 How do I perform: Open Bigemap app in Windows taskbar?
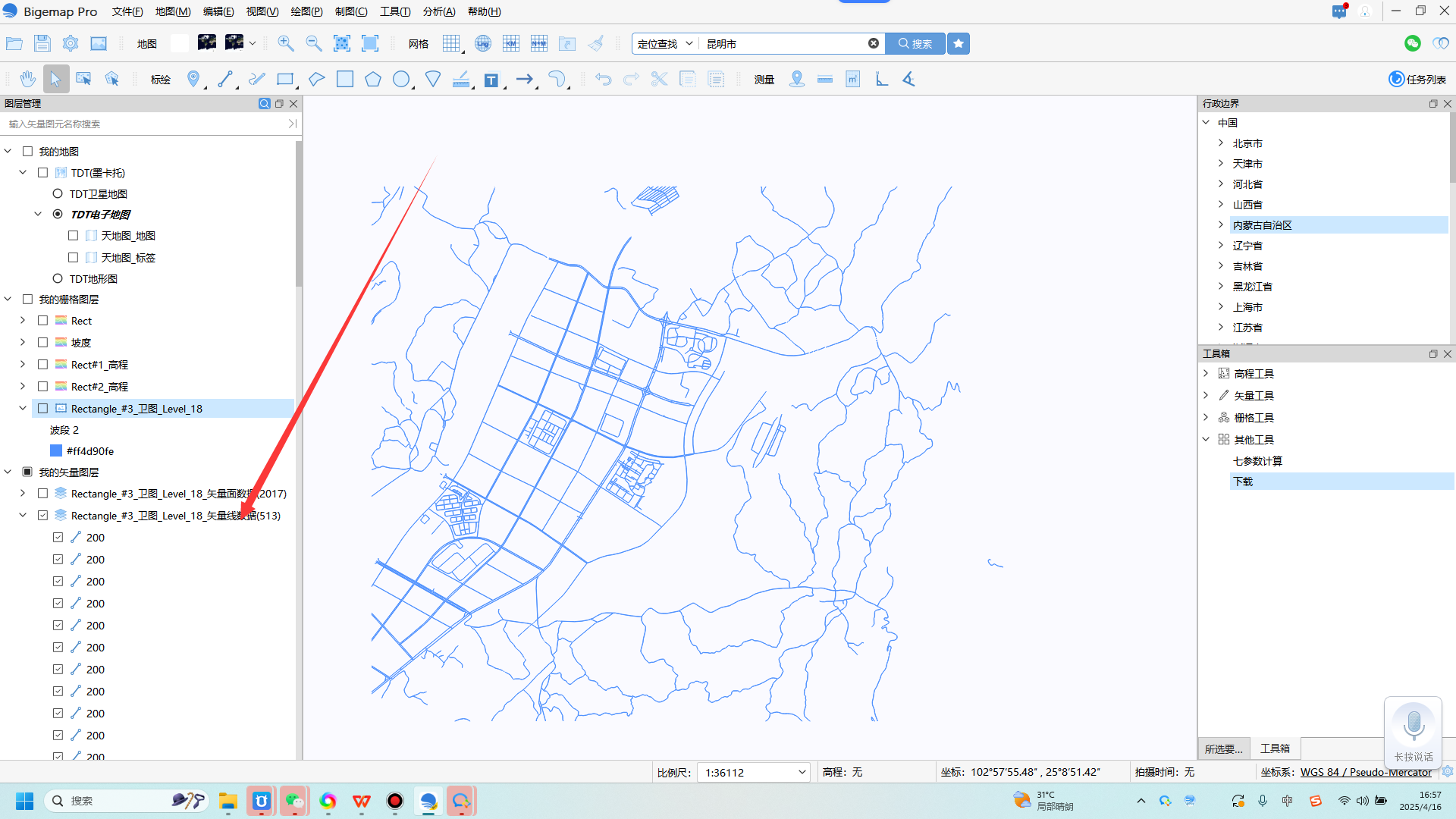(x=428, y=801)
